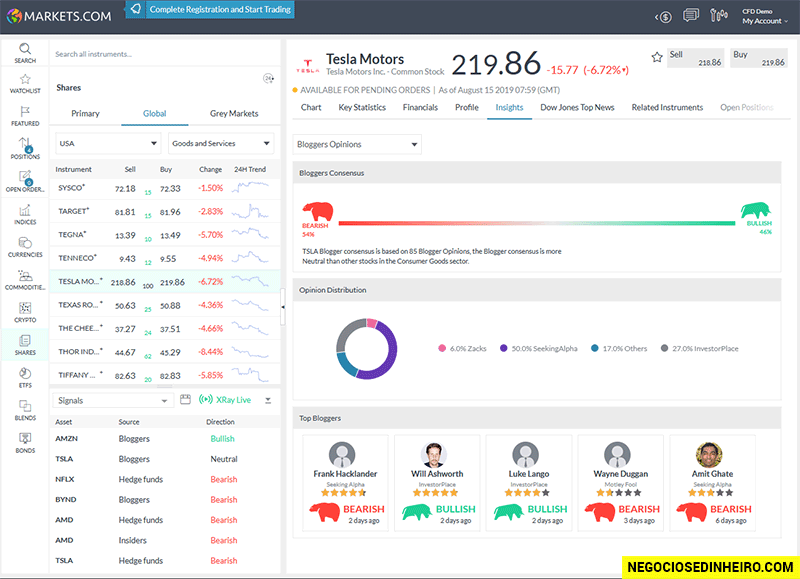
Task: Select the THOR IND... instrument row
Action: coord(165,352)
